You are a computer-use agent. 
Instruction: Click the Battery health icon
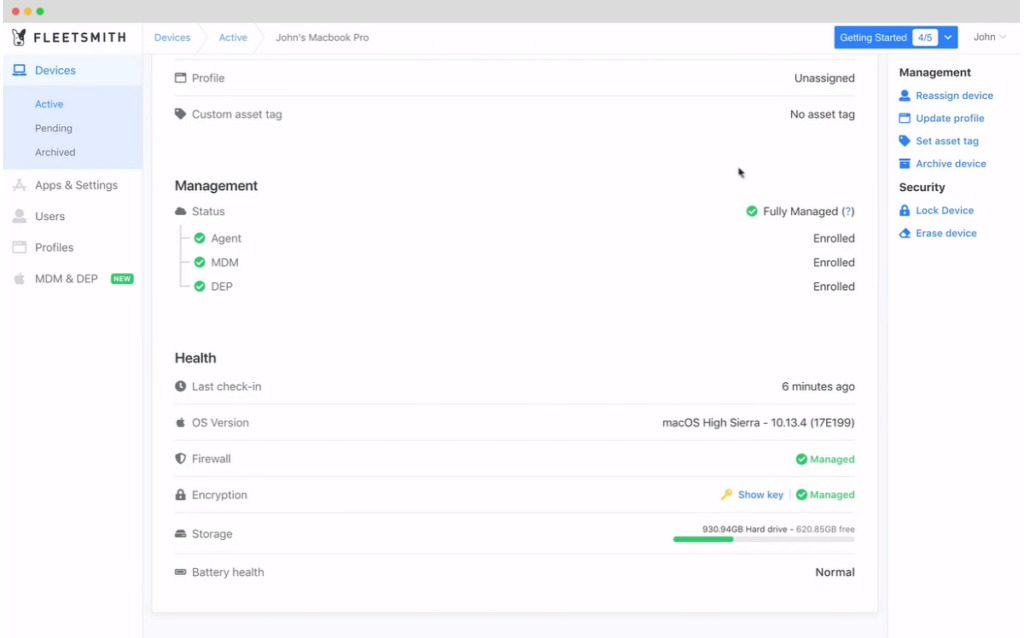click(x=180, y=572)
